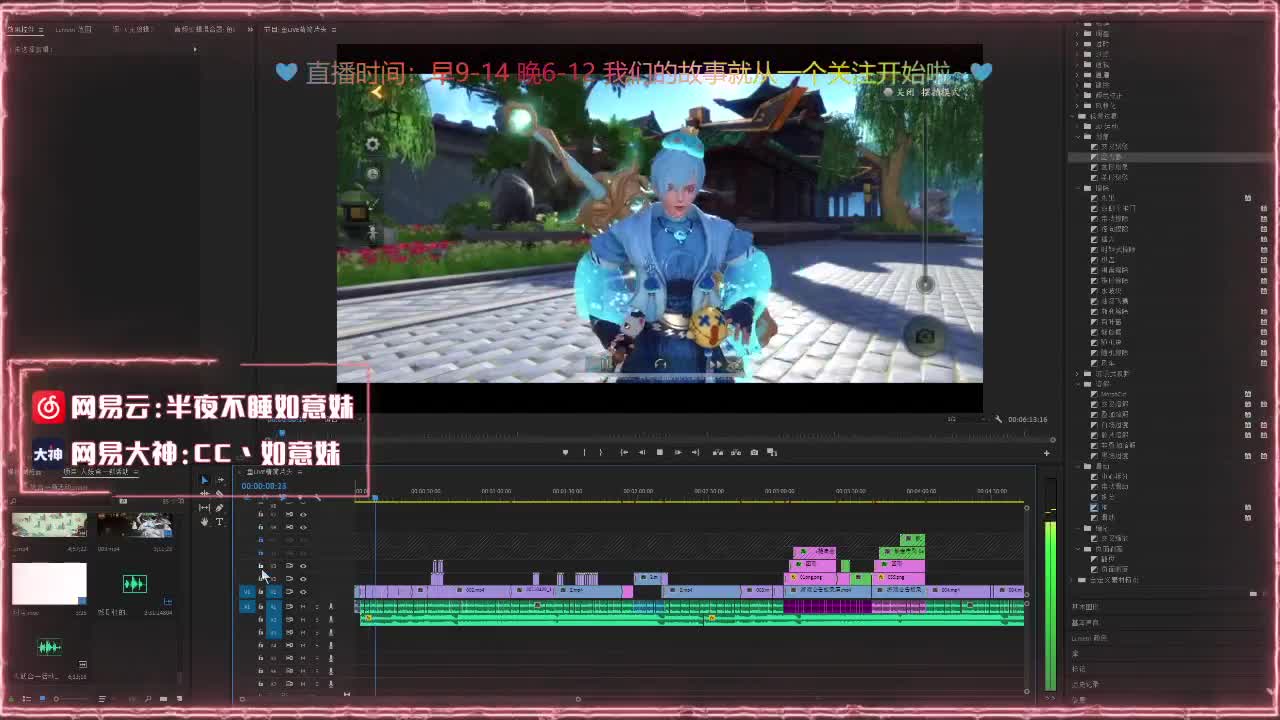Click the Lift button
1280x720 pixels.
coord(718,452)
